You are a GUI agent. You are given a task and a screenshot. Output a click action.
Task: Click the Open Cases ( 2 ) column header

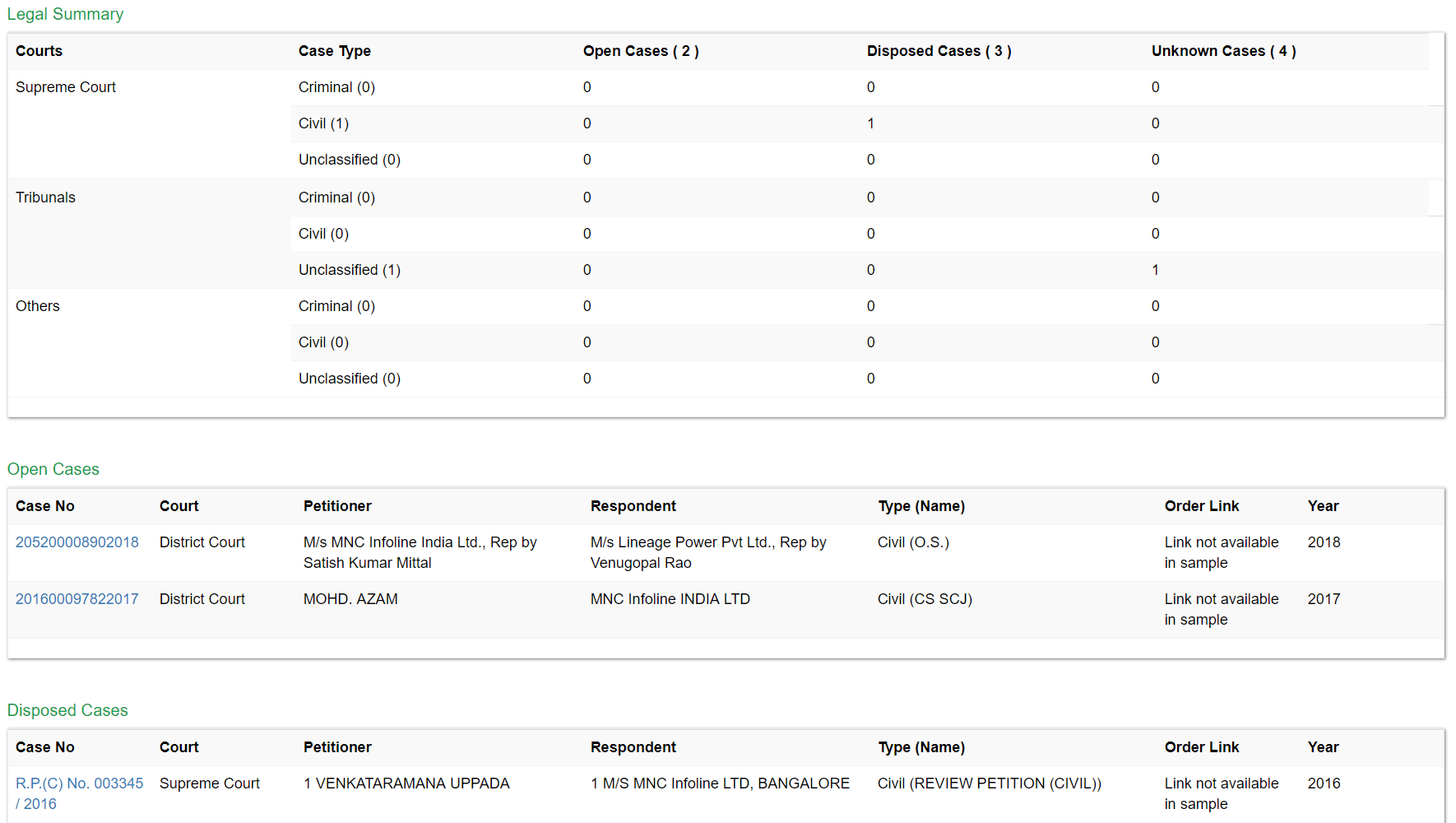tap(641, 51)
